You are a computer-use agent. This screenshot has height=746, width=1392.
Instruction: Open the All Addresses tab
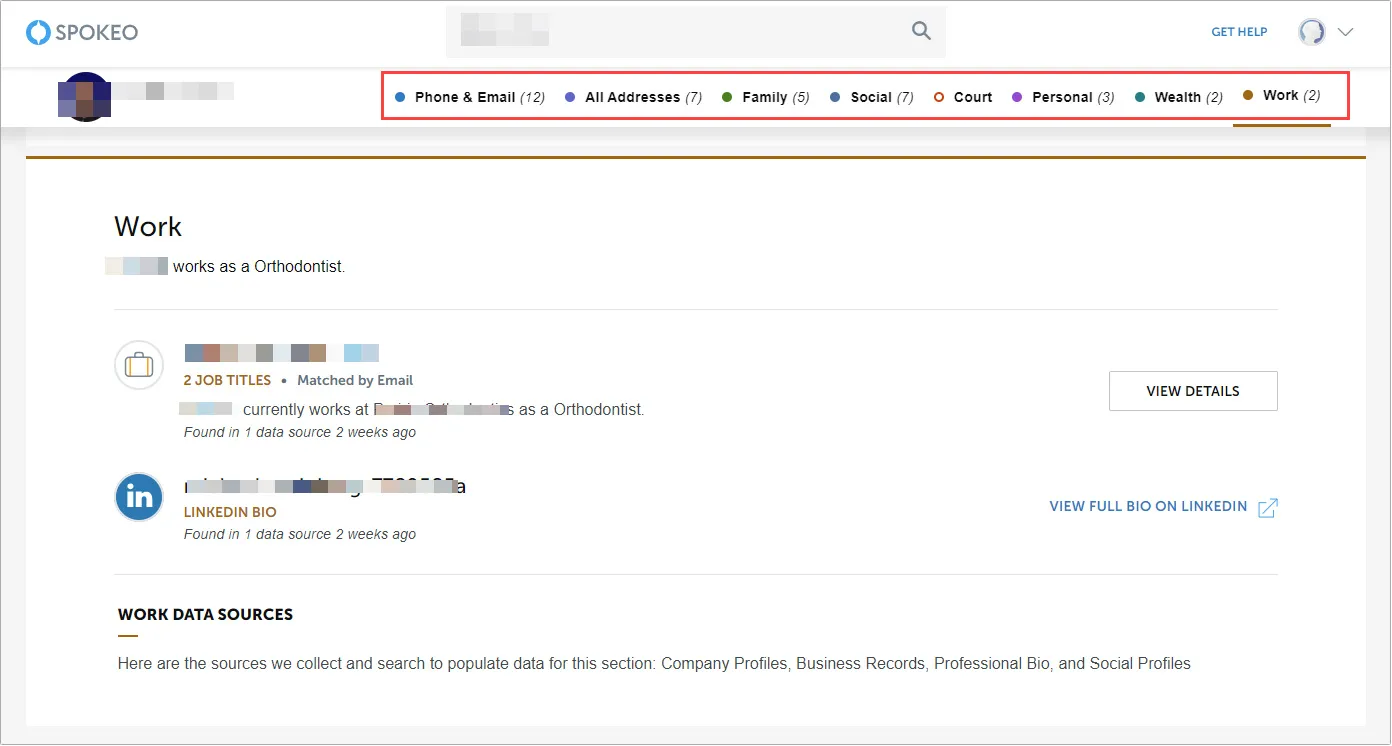tap(636, 97)
